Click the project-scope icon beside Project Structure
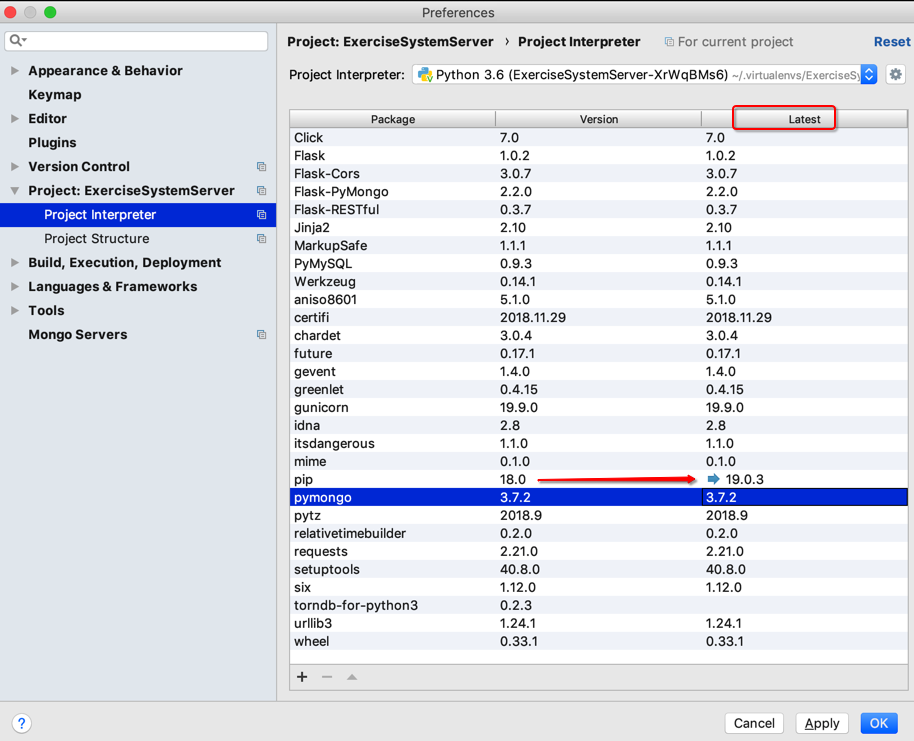914x741 pixels. click(262, 238)
